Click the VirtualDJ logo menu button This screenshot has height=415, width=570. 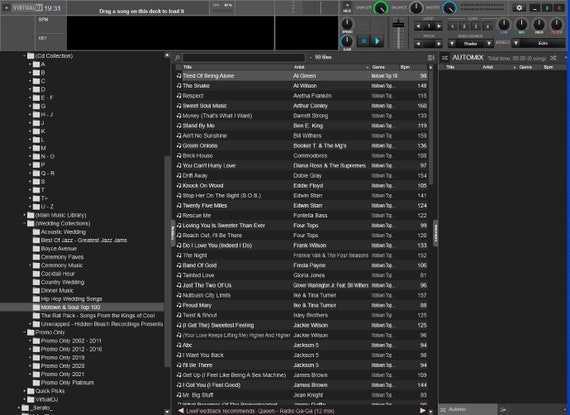point(27,8)
